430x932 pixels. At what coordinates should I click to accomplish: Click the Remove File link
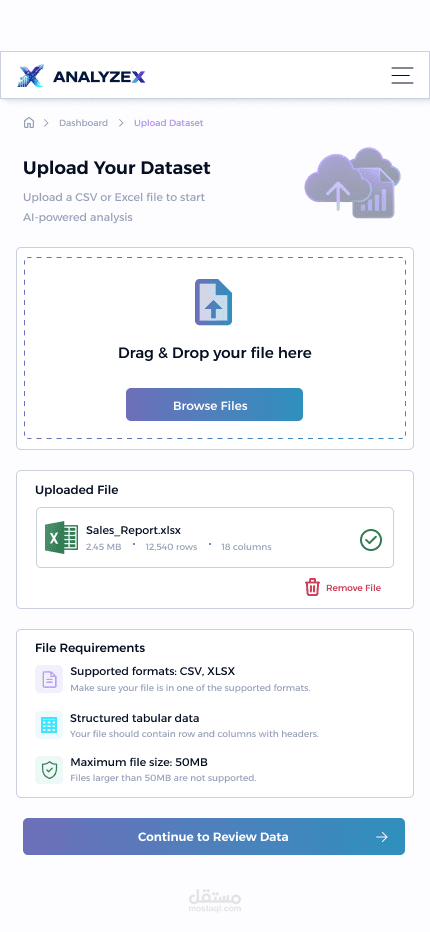pyautogui.click(x=353, y=588)
